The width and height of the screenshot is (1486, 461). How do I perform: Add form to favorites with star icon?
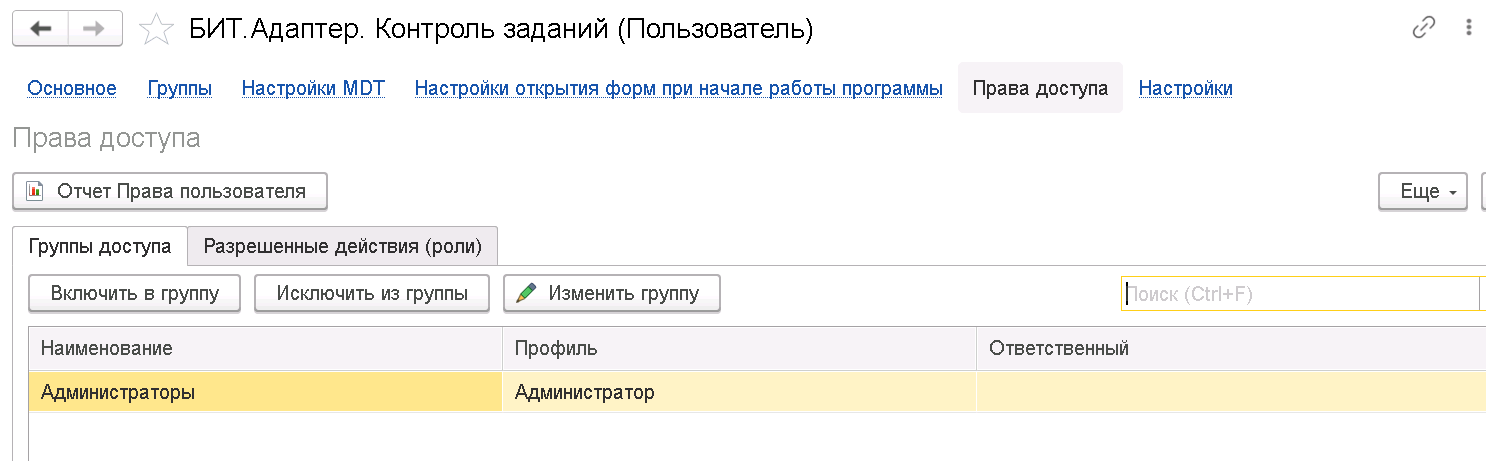155,30
